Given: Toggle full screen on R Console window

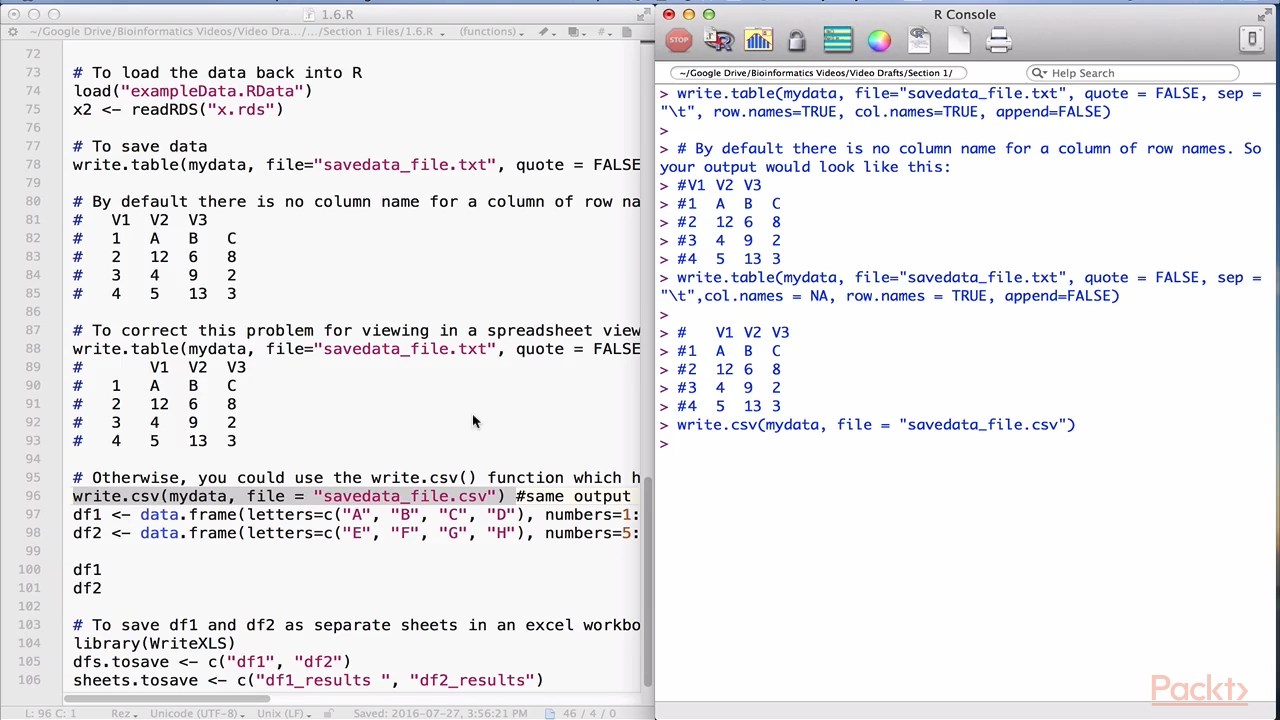Looking at the screenshot, I should coord(1263,13).
